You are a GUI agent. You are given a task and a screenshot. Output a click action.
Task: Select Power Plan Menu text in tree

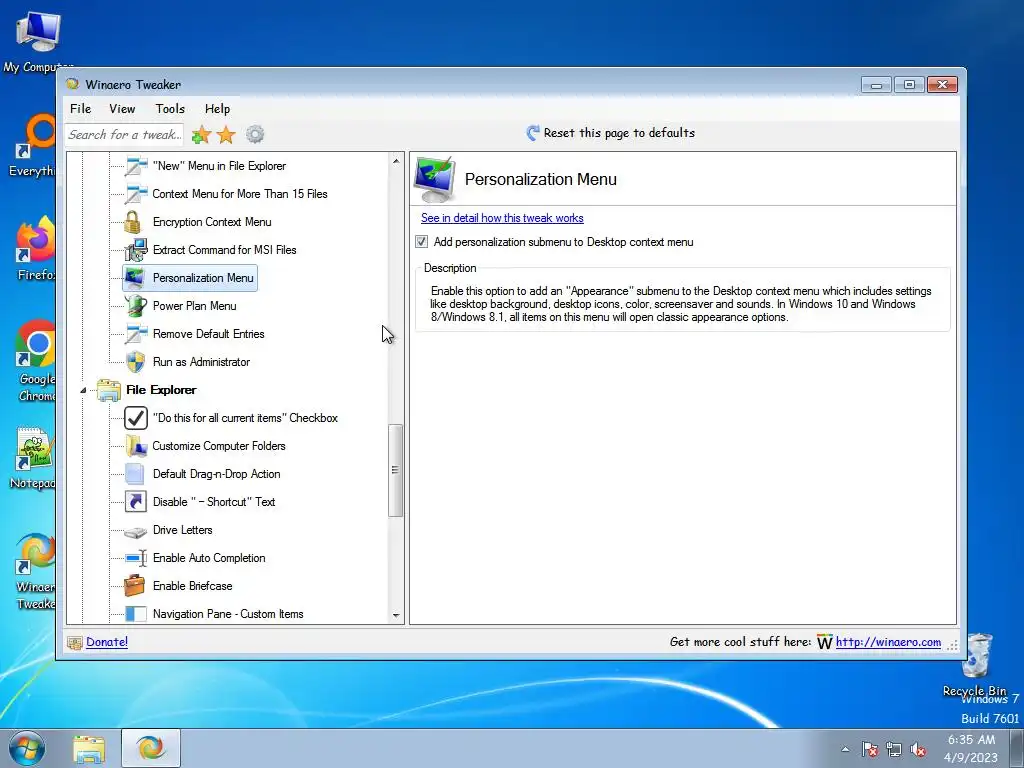pyautogui.click(x=195, y=306)
